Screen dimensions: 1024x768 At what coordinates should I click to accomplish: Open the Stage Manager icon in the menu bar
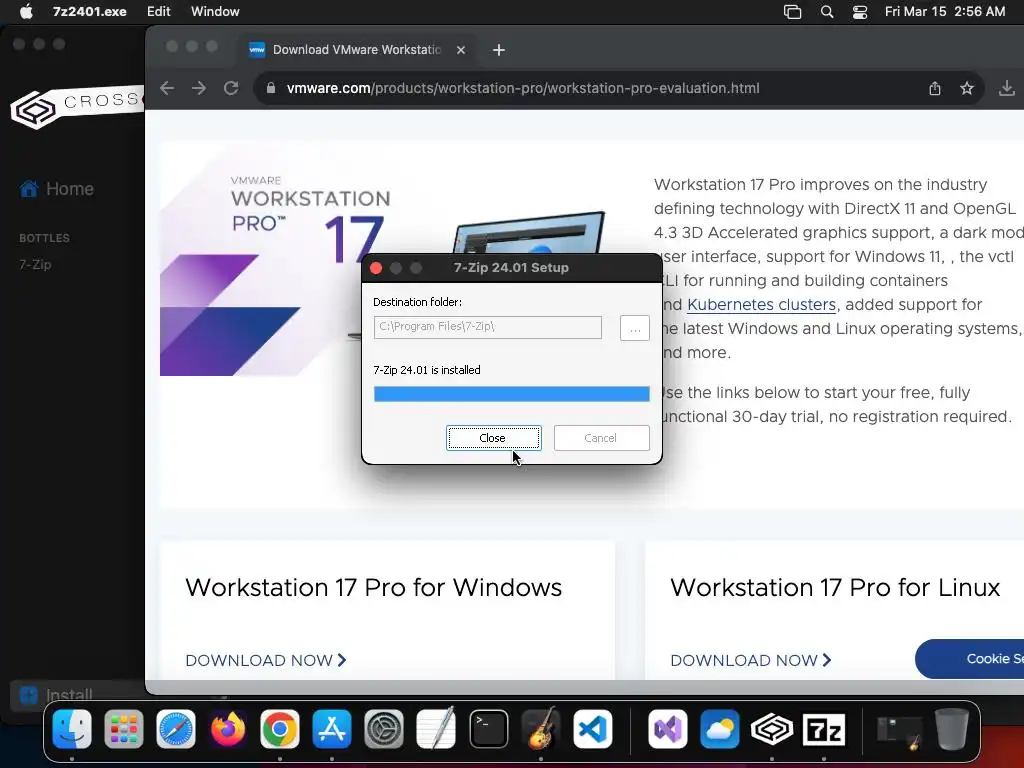pyautogui.click(x=792, y=12)
